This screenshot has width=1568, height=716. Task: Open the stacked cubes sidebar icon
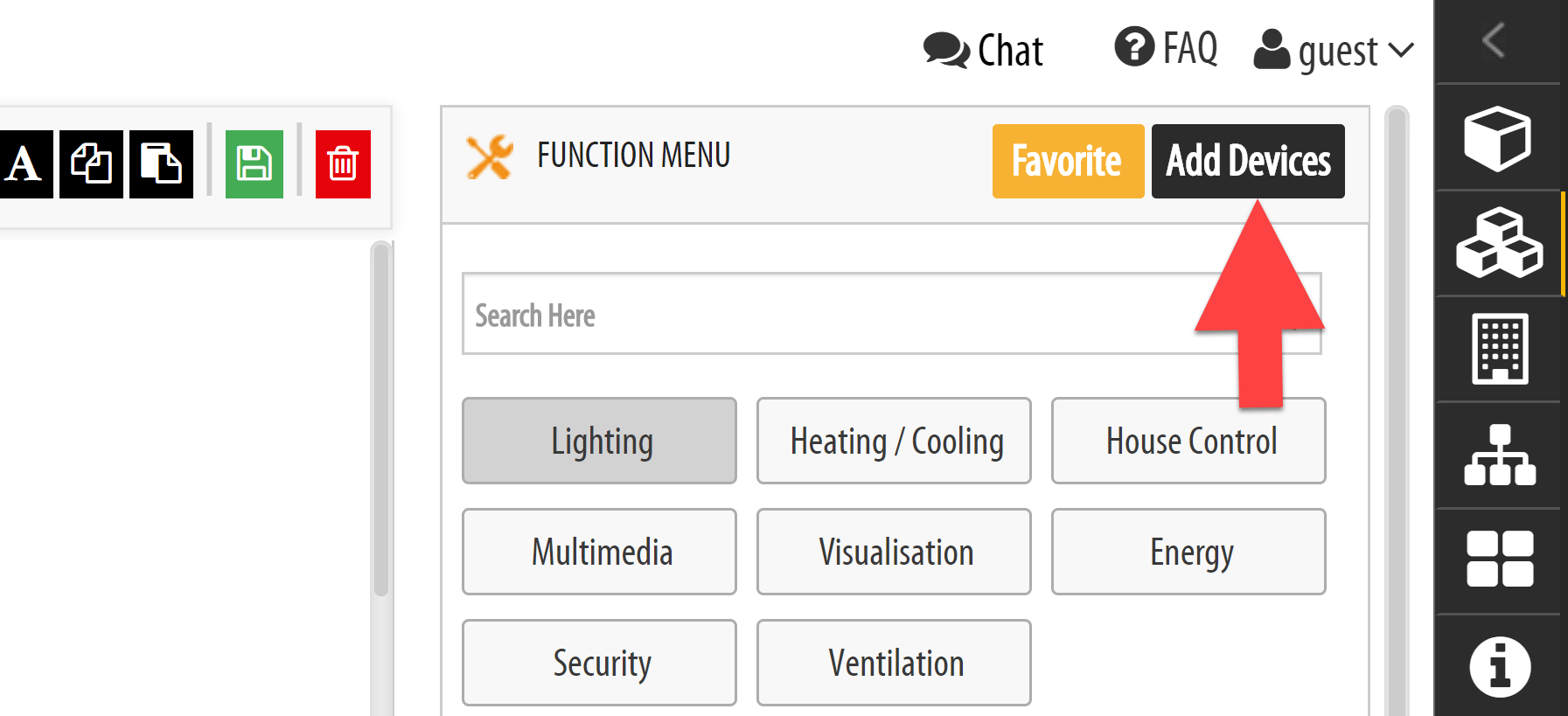(1499, 243)
